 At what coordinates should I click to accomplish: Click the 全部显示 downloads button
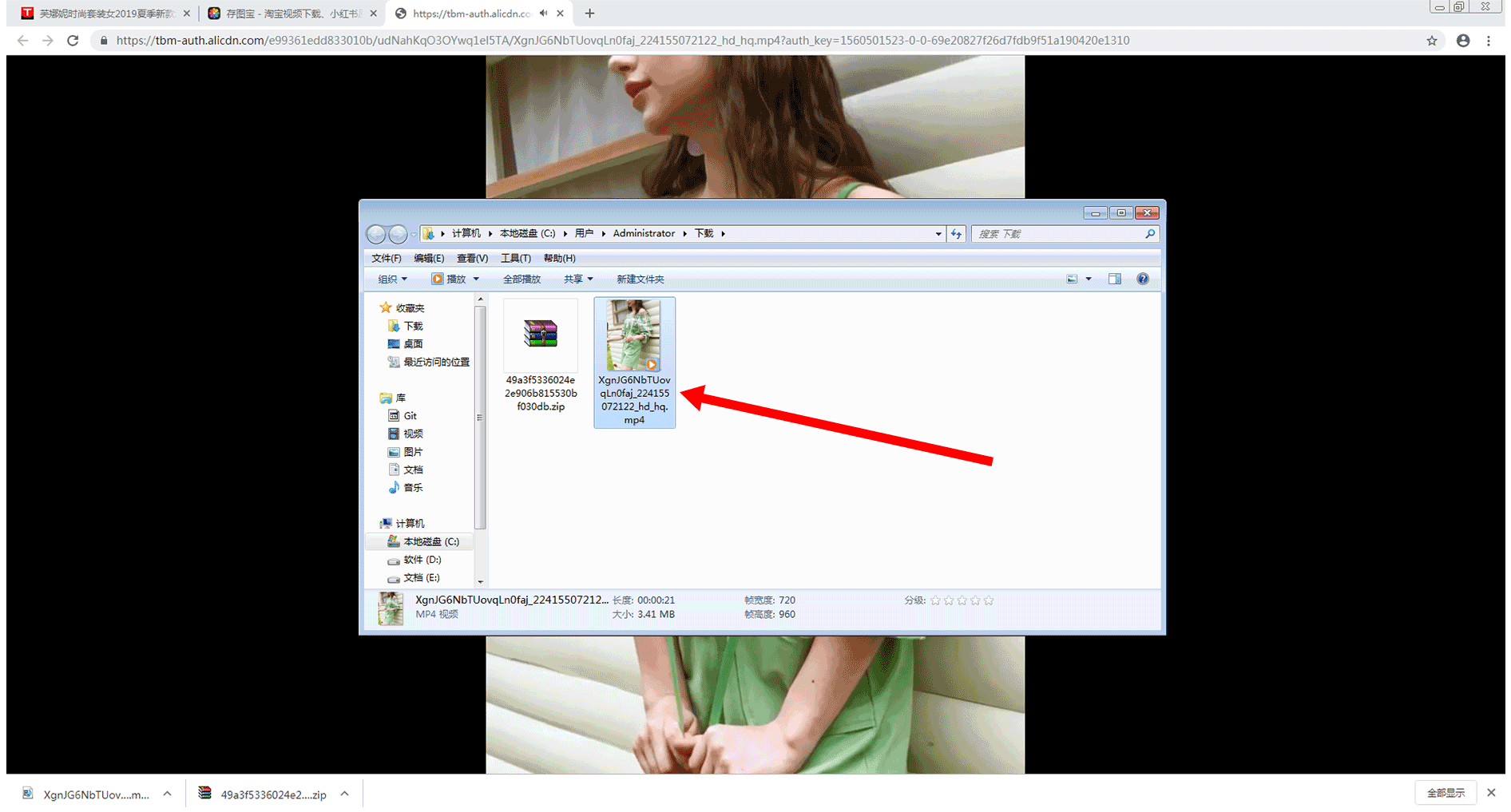pos(1446,793)
